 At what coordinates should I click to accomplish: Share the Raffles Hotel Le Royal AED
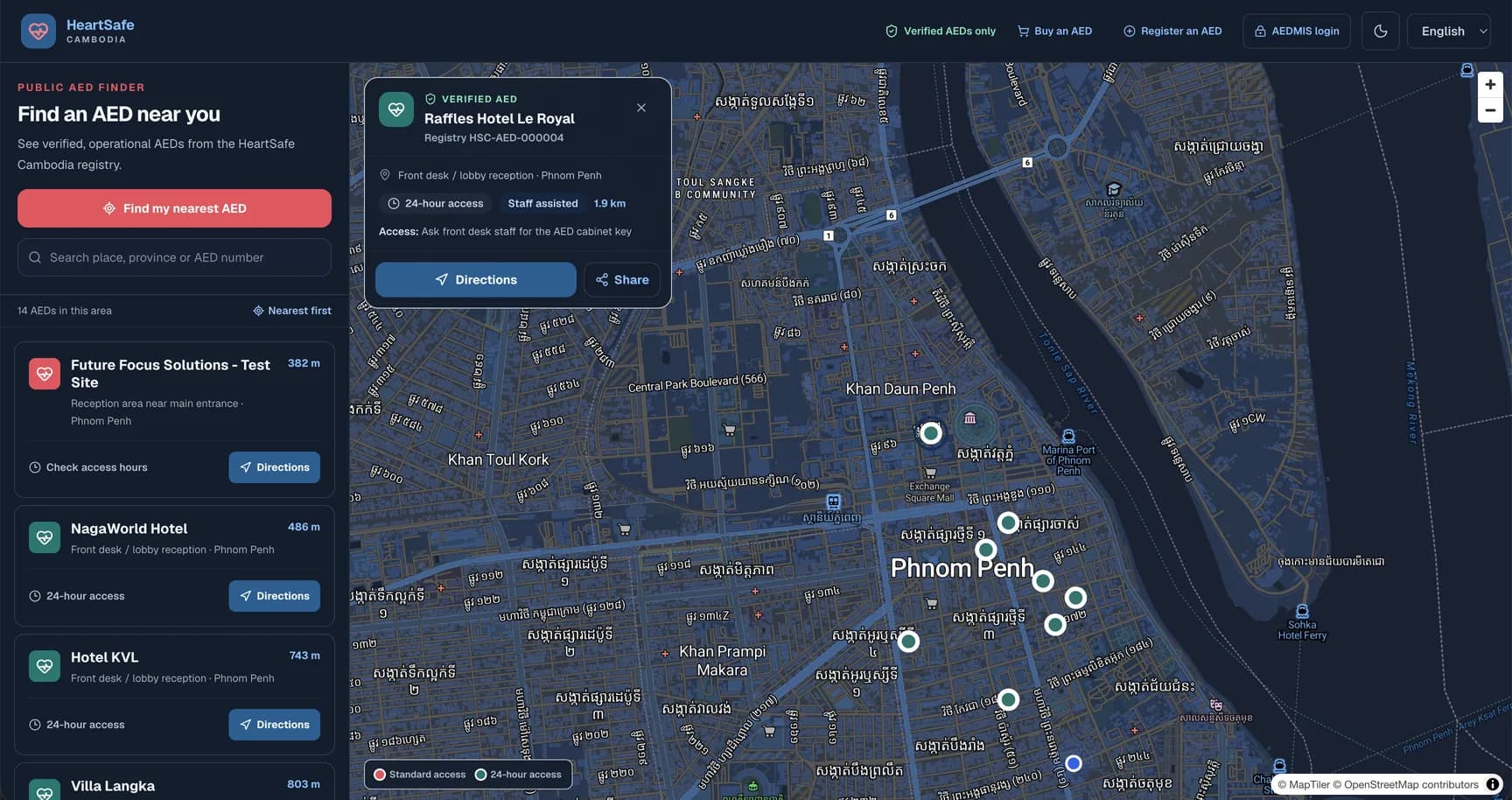(622, 280)
